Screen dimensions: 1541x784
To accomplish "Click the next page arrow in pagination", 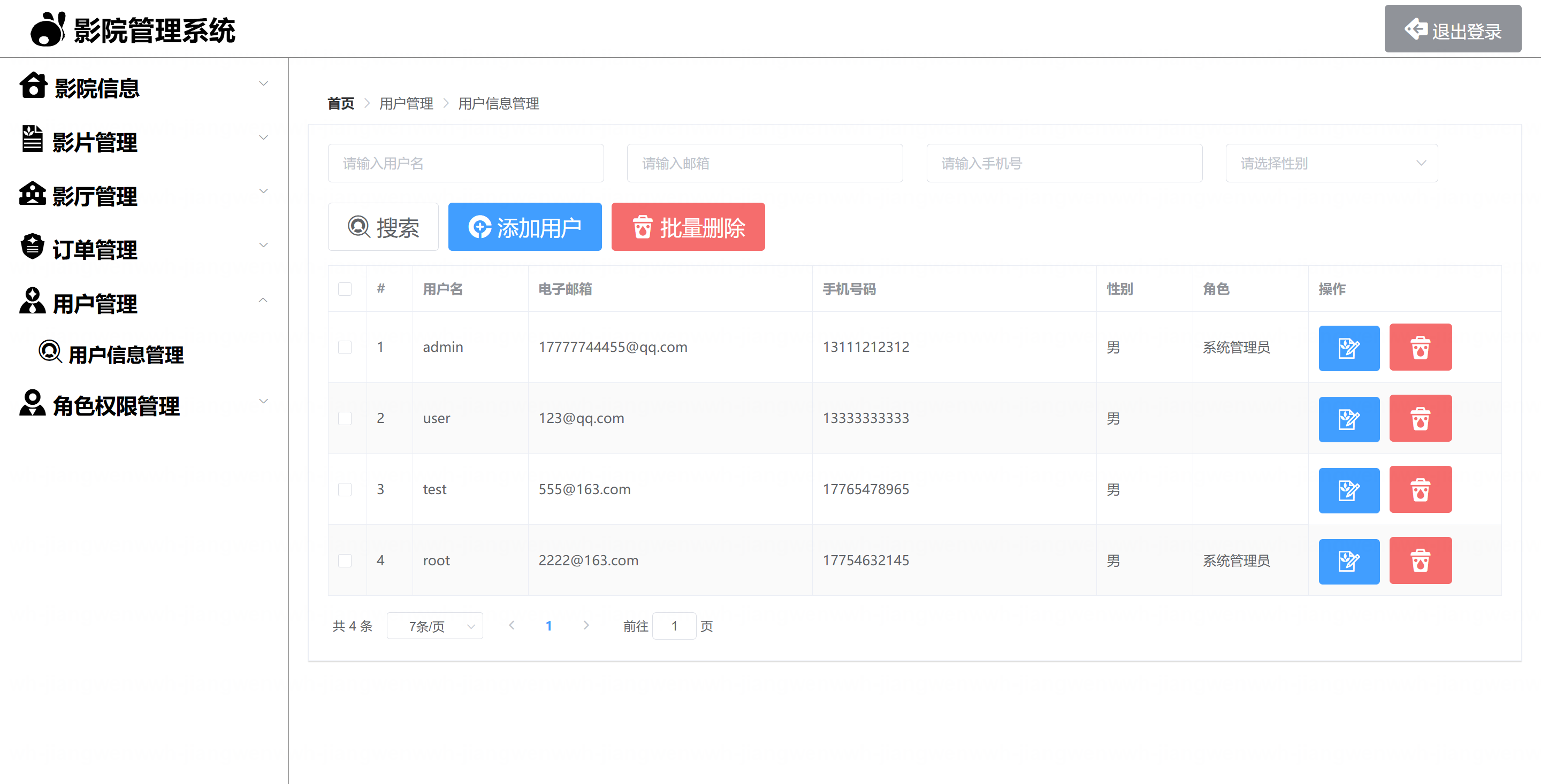I will point(586,626).
